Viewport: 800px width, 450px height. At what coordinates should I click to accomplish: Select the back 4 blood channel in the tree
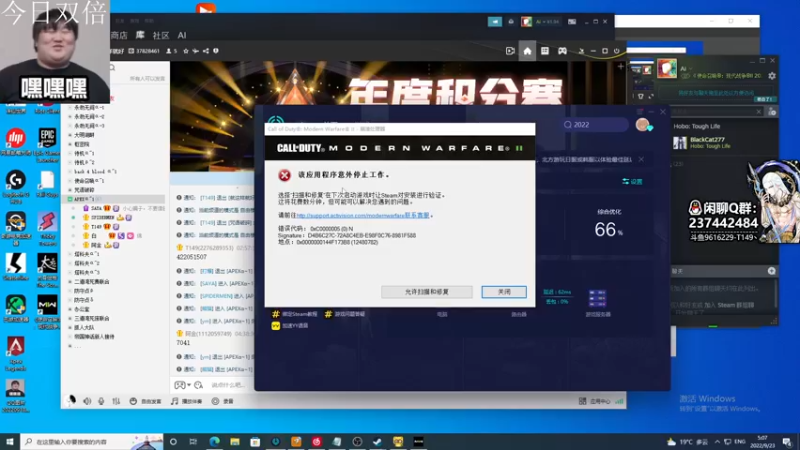[95, 171]
